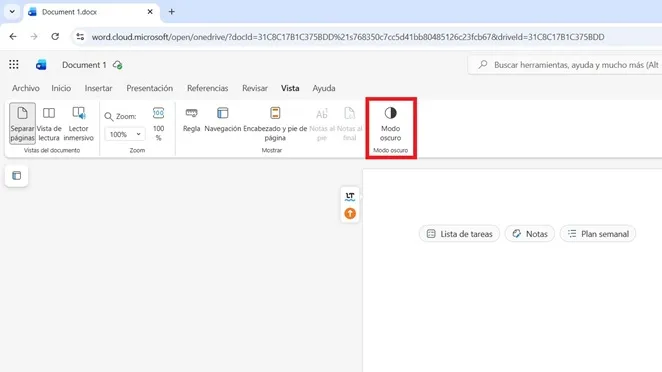The height and width of the screenshot is (372, 662).
Task: Insert a Plan semanal template
Action: coord(598,234)
